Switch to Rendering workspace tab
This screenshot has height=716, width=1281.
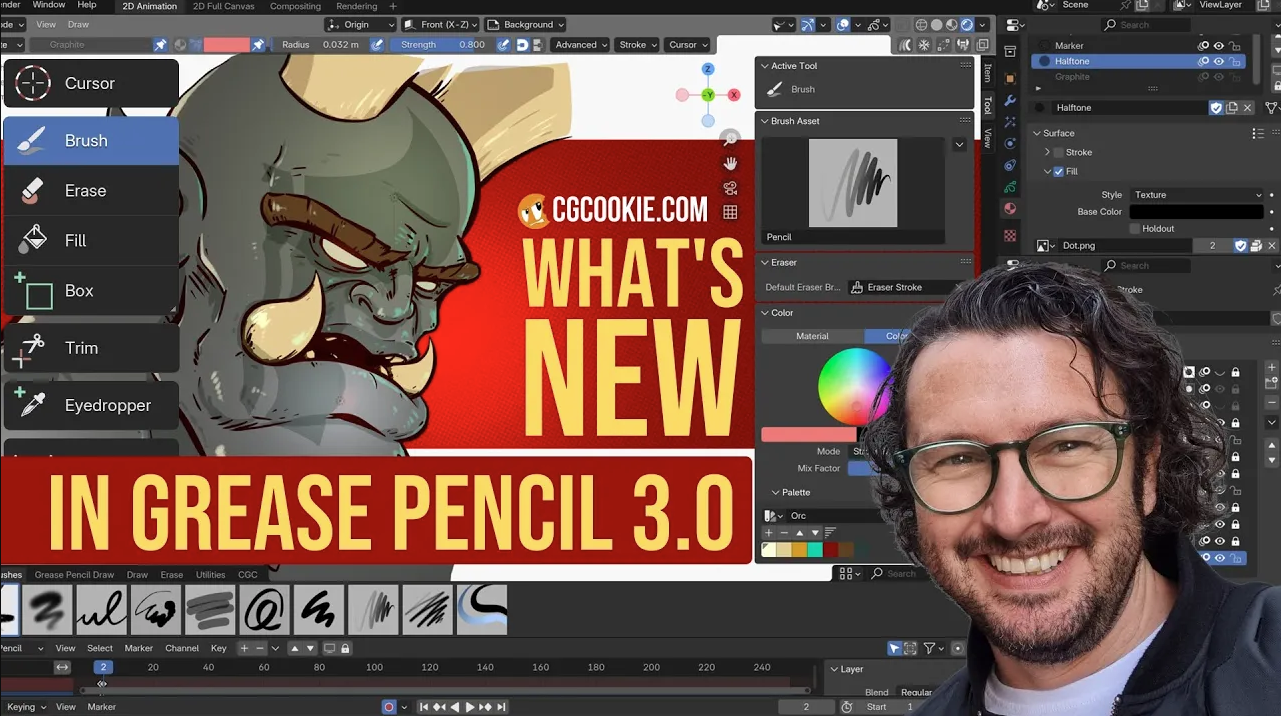pos(357,7)
